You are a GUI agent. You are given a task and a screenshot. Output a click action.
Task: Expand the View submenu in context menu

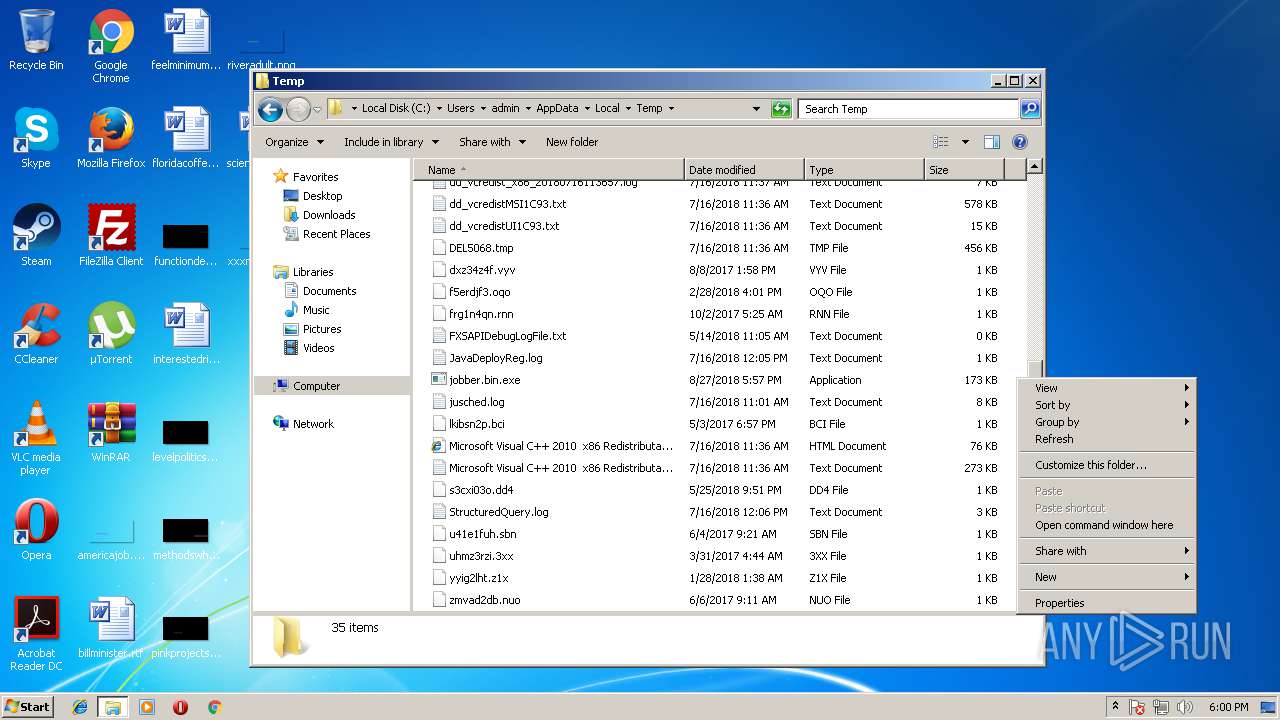click(1106, 388)
